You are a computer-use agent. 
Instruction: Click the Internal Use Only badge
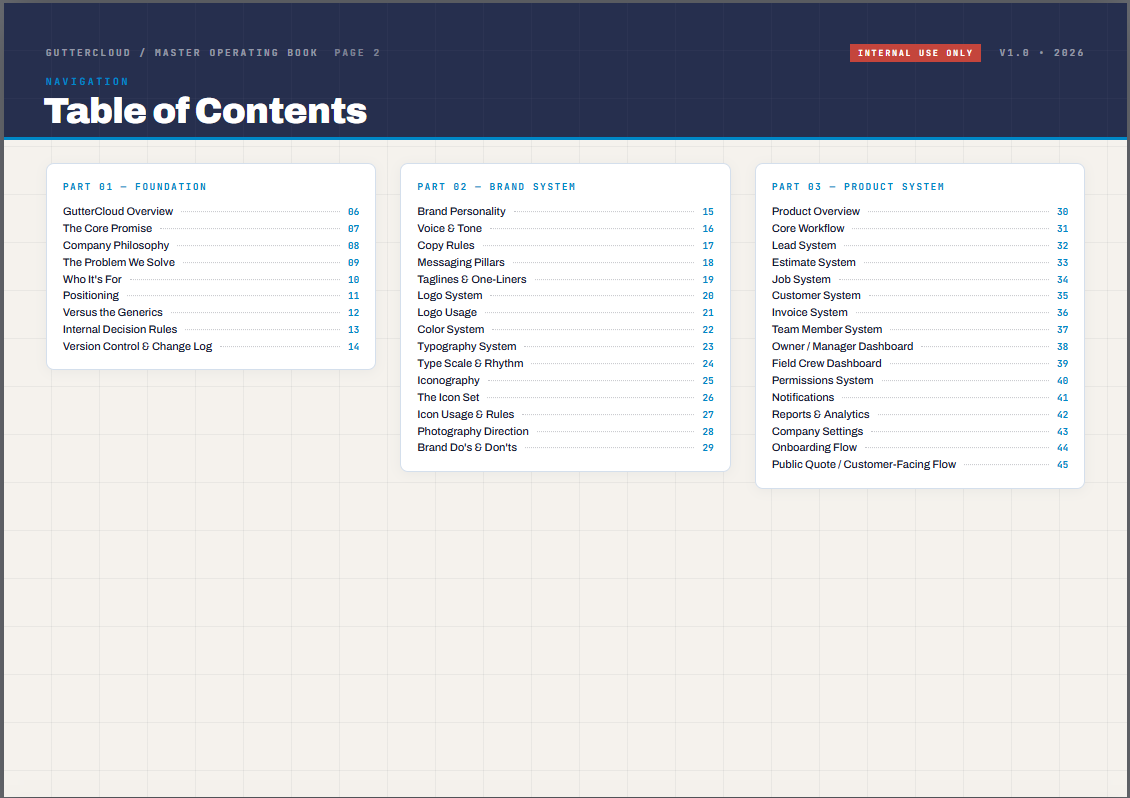point(915,53)
